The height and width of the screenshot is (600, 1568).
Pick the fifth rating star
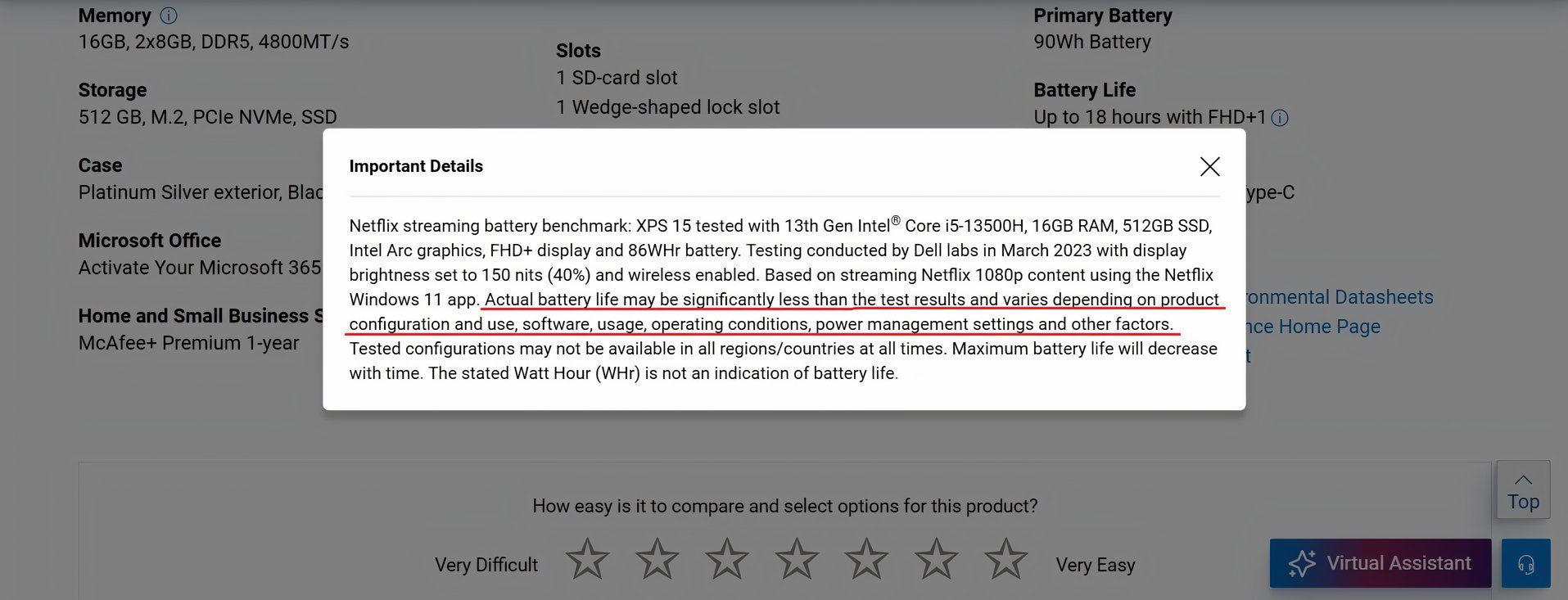pyautogui.click(x=866, y=559)
